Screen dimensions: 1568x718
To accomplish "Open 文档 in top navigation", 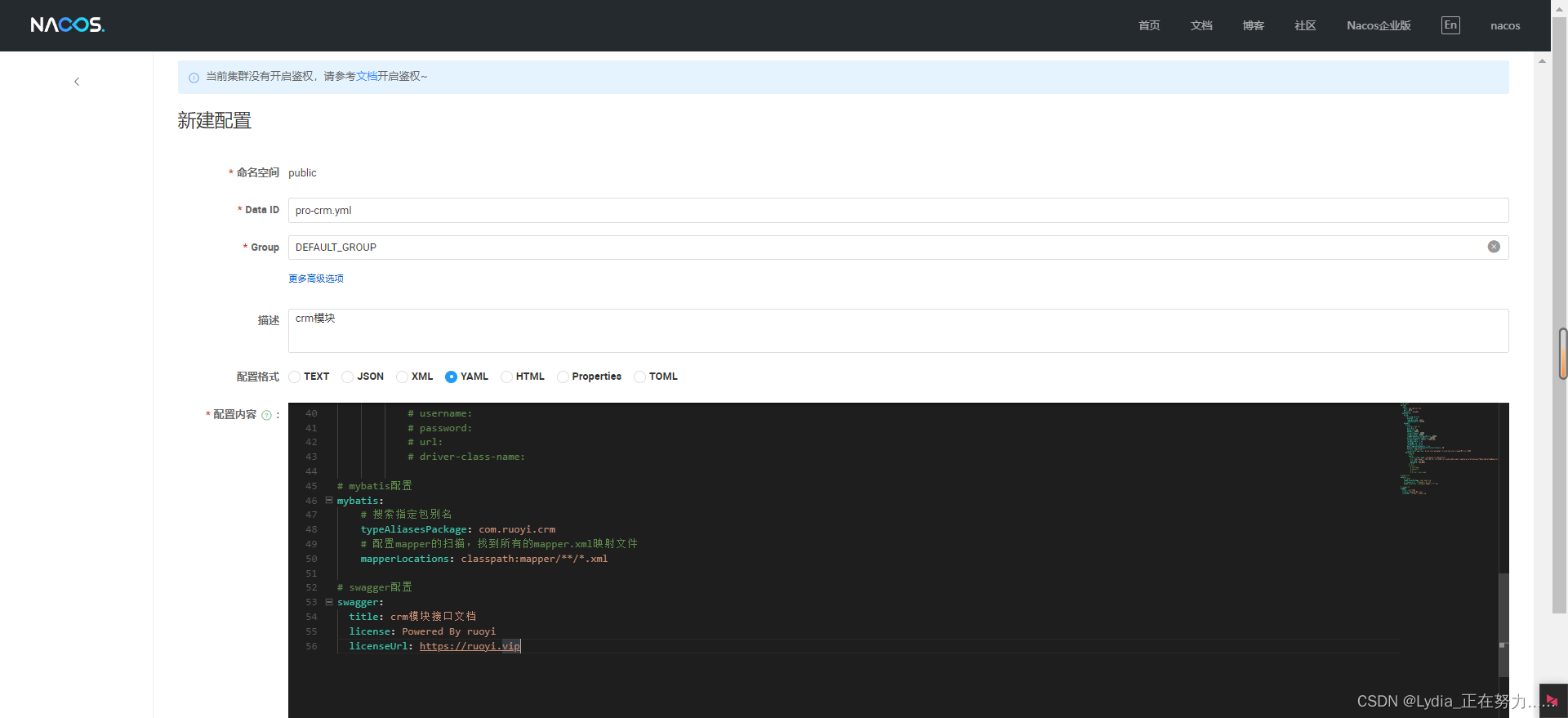I will pos(1201,25).
